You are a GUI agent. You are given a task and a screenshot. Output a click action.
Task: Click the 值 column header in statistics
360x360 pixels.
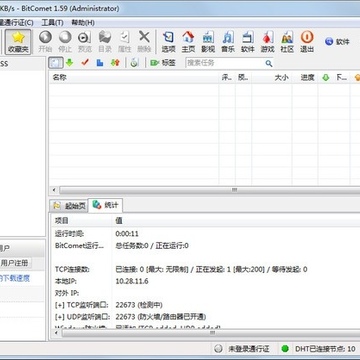236,221
